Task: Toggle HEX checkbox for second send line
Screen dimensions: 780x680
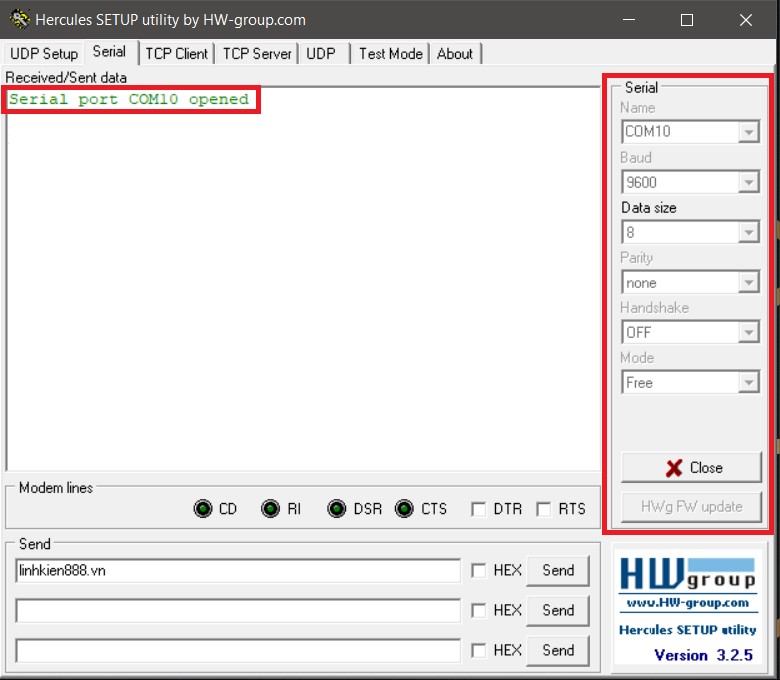Action: point(479,610)
